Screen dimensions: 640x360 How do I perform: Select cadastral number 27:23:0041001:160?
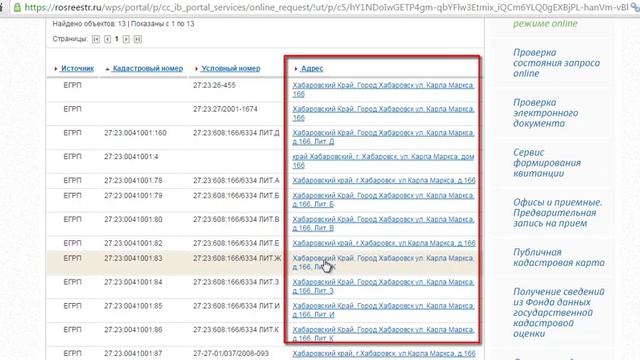135,133
